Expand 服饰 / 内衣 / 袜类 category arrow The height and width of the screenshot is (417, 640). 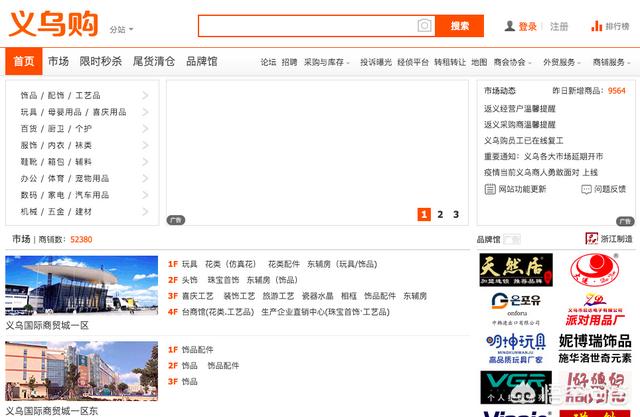(145, 145)
